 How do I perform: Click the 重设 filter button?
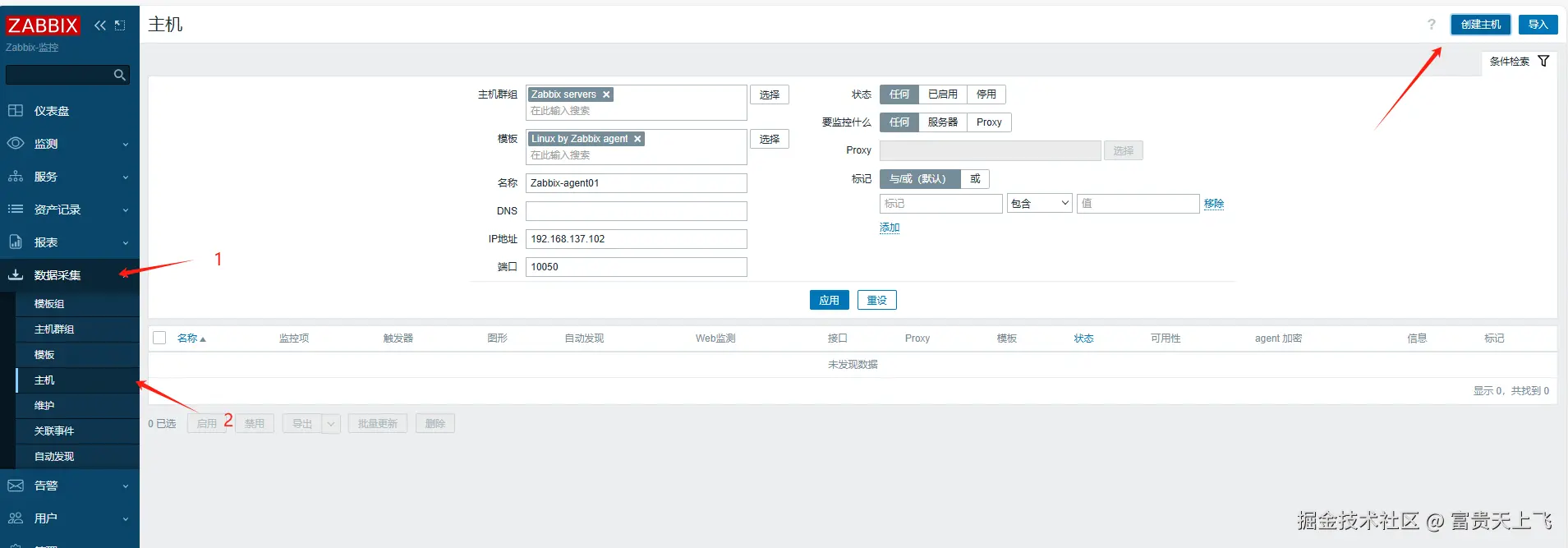[x=877, y=300]
